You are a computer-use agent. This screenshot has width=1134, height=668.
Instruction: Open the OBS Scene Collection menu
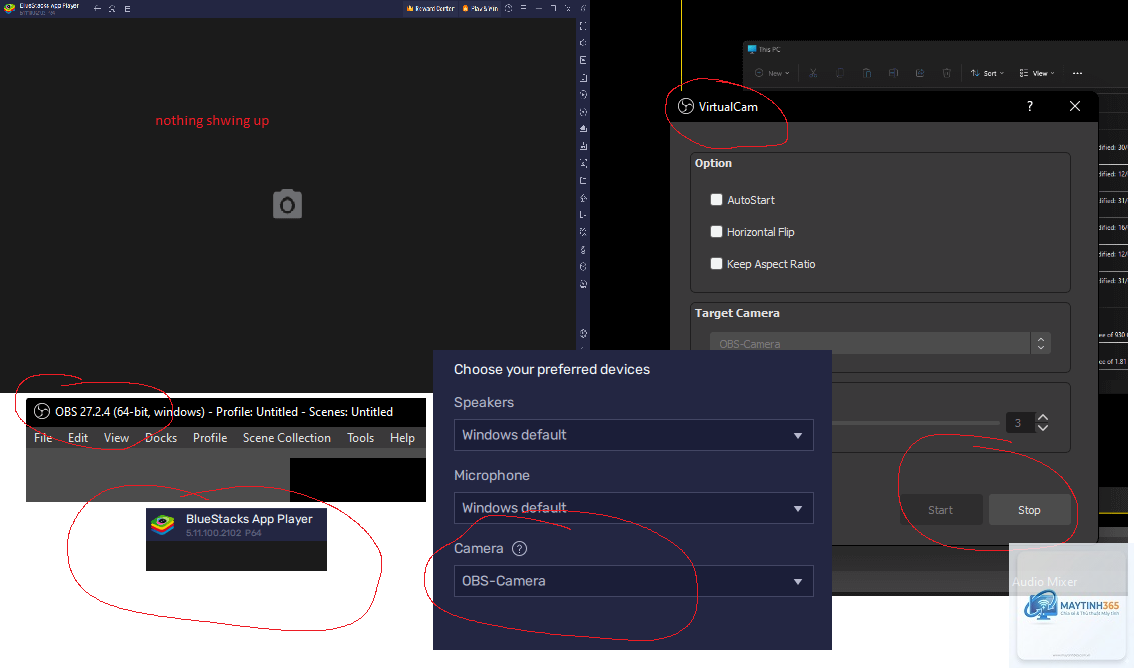point(286,437)
